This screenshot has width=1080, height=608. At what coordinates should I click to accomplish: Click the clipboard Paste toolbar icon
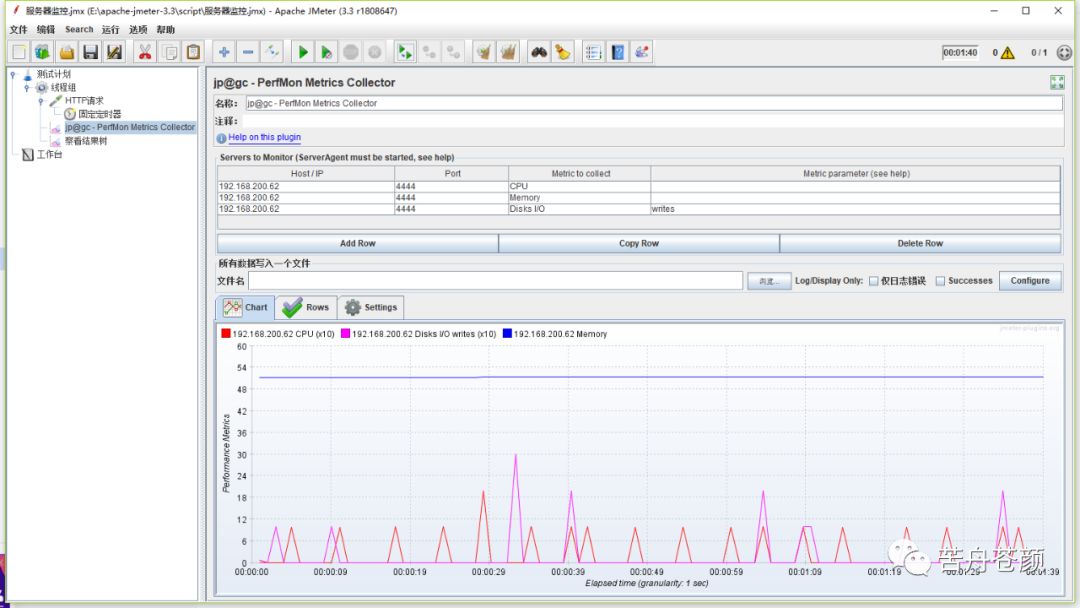click(x=194, y=52)
